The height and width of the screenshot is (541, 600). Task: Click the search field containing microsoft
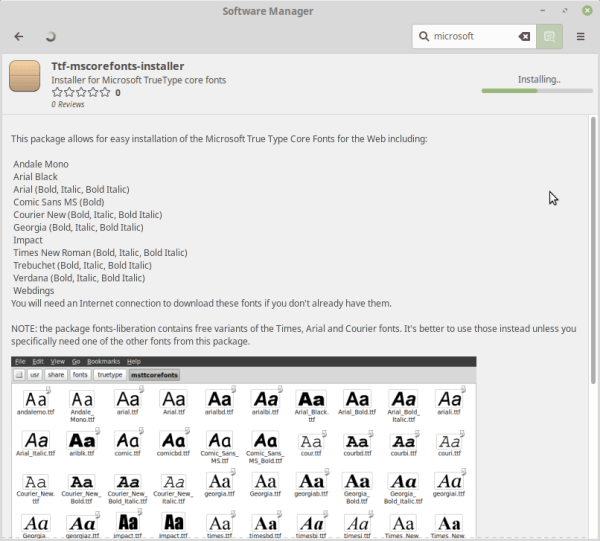(x=474, y=36)
